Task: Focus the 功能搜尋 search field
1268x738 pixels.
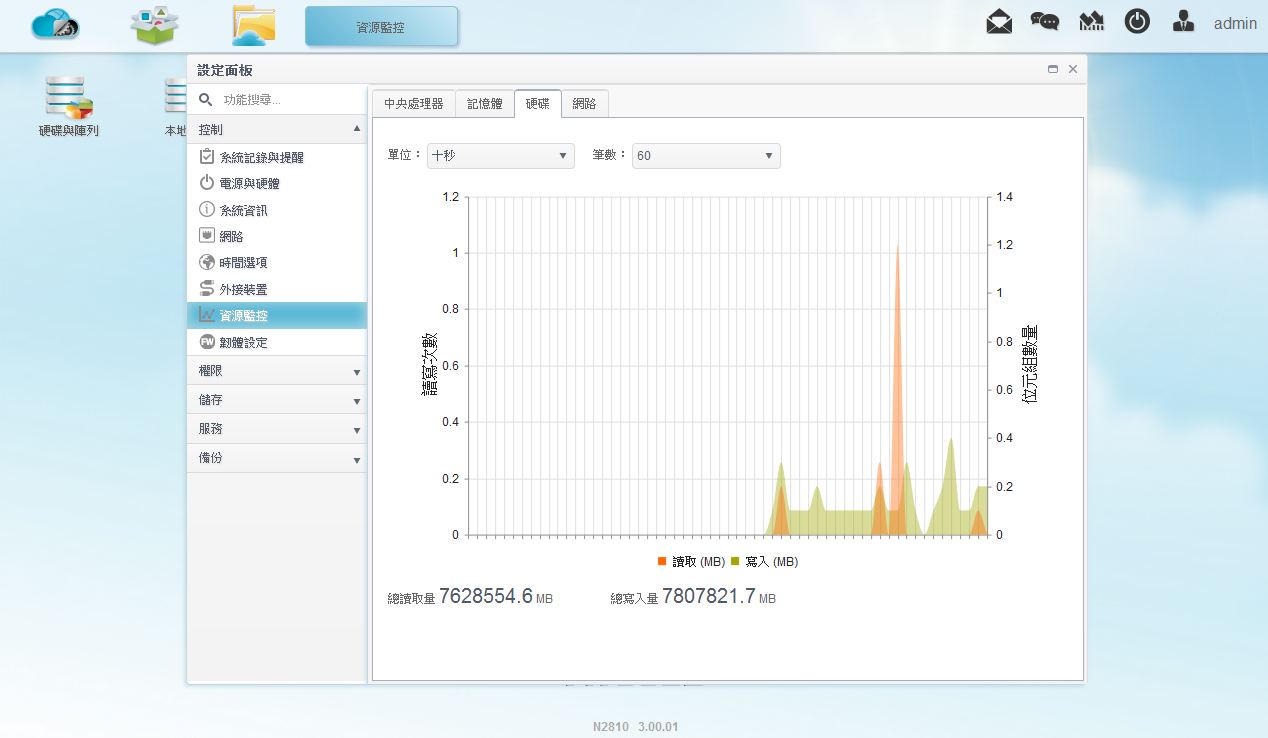Action: click(x=290, y=100)
